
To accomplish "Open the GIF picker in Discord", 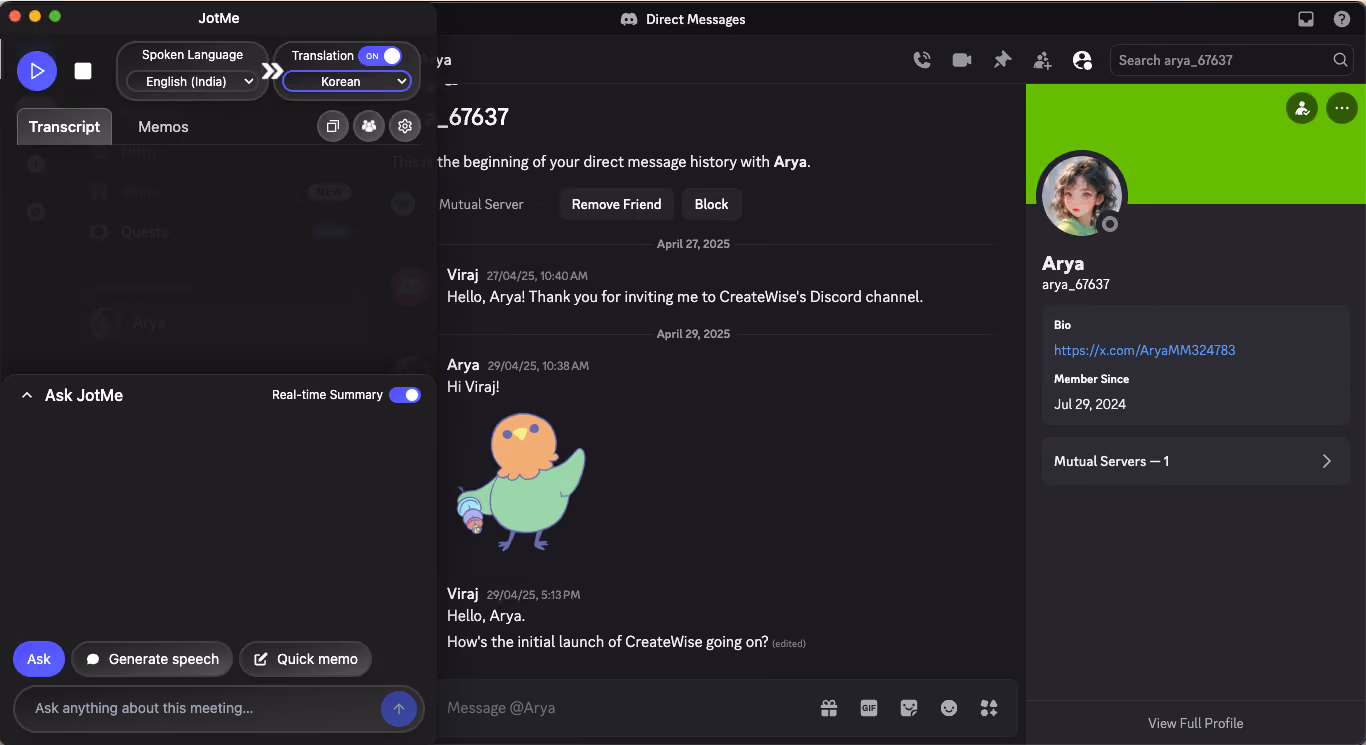I will coord(869,708).
